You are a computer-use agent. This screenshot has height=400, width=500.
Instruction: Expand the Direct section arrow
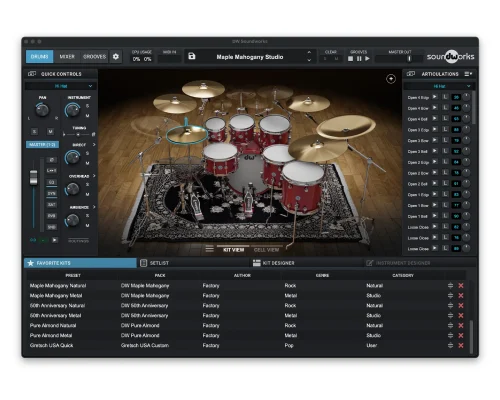[x=94, y=145]
